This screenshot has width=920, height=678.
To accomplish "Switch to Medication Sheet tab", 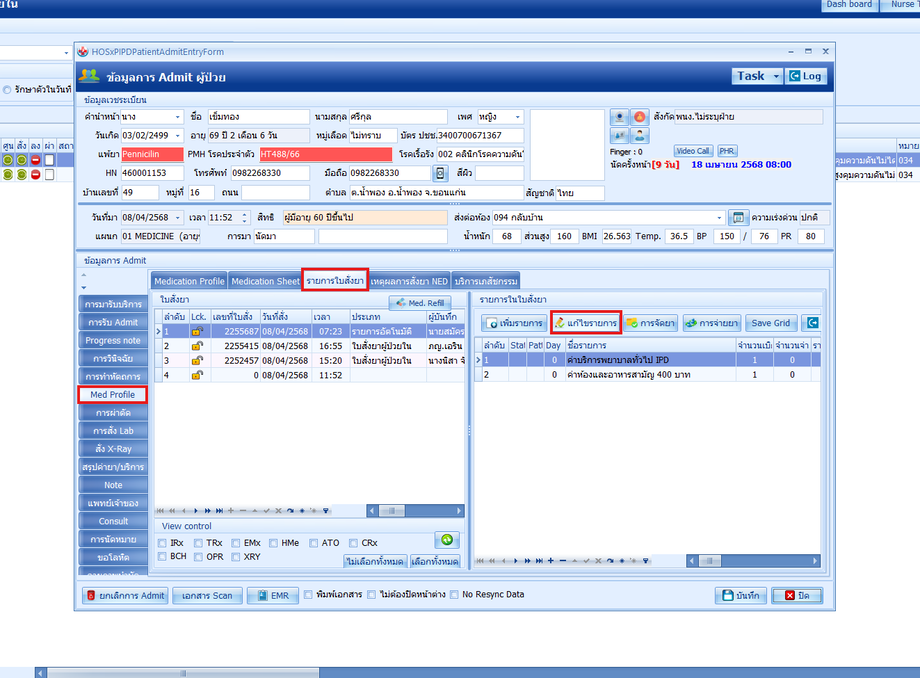I will (265, 282).
